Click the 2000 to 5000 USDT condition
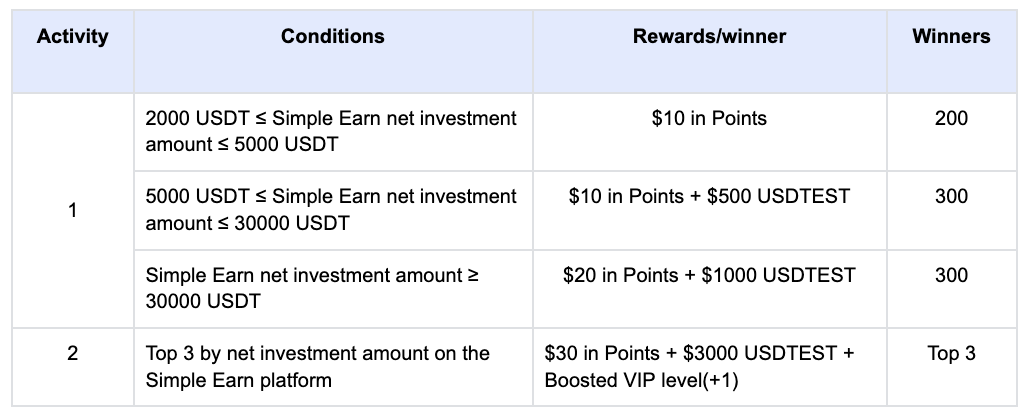This screenshot has width=1022, height=416. (331, 131)
